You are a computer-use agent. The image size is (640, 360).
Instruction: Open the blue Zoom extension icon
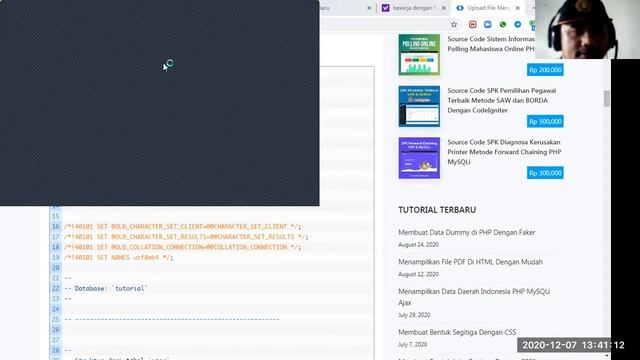click(x=488, y=24)
